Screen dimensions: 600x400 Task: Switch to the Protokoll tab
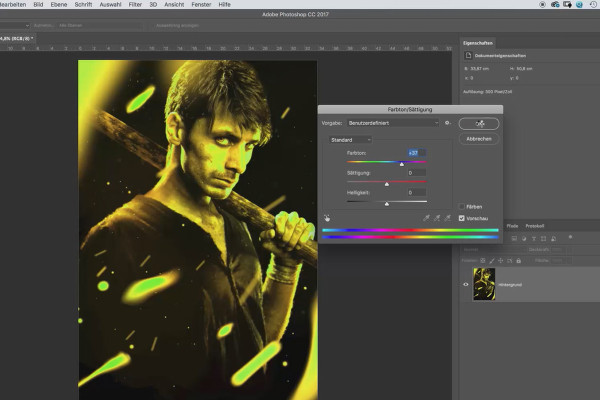pos(535,226)
